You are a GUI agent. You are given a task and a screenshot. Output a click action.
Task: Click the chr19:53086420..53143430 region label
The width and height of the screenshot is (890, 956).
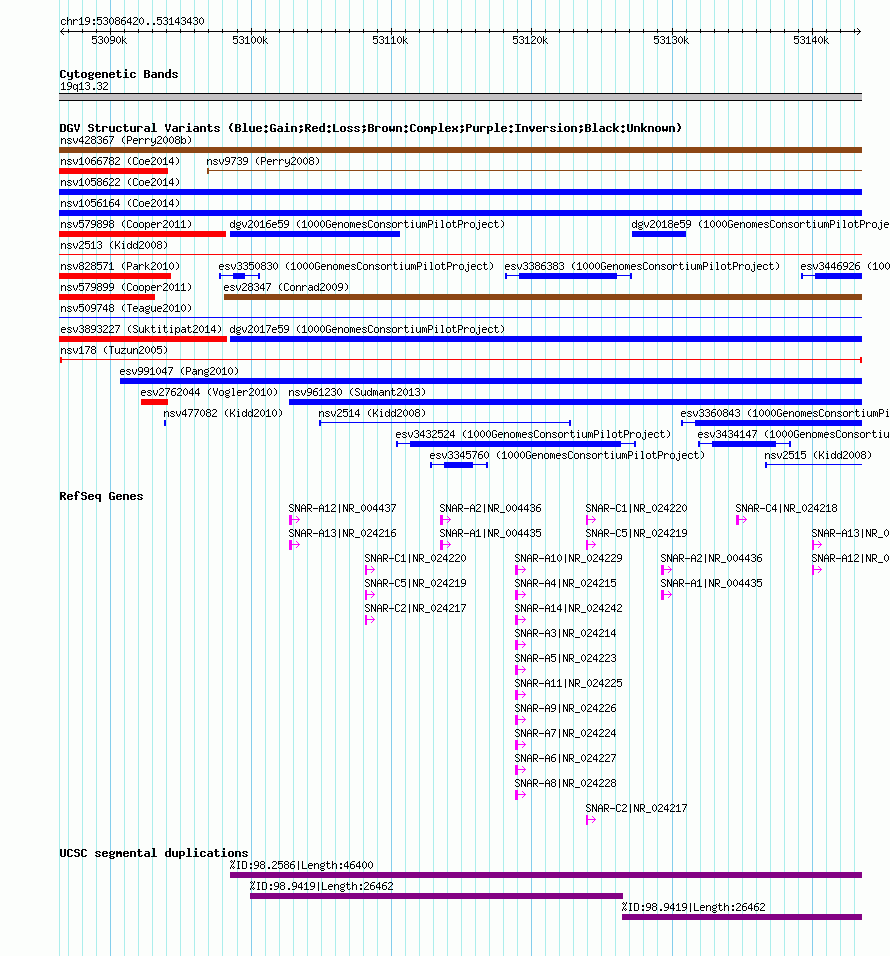[x=132, y=21]
